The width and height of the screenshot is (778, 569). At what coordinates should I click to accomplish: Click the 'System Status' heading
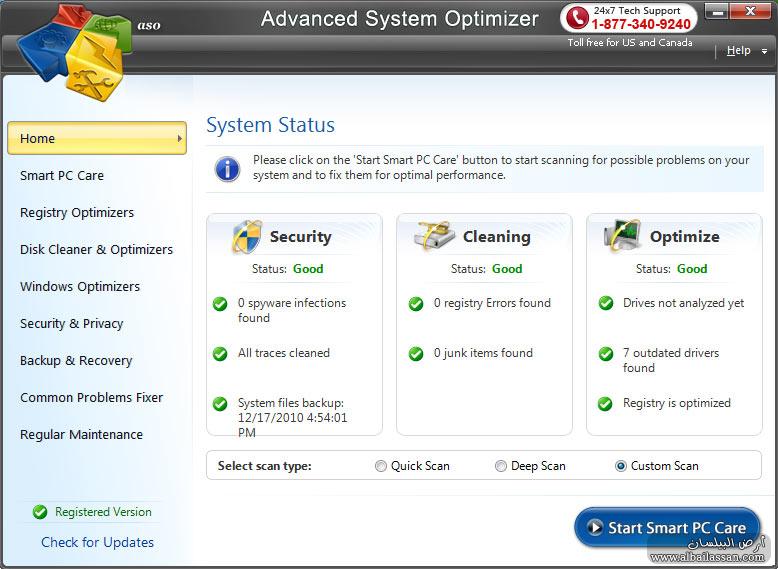[x=270, y=125]
